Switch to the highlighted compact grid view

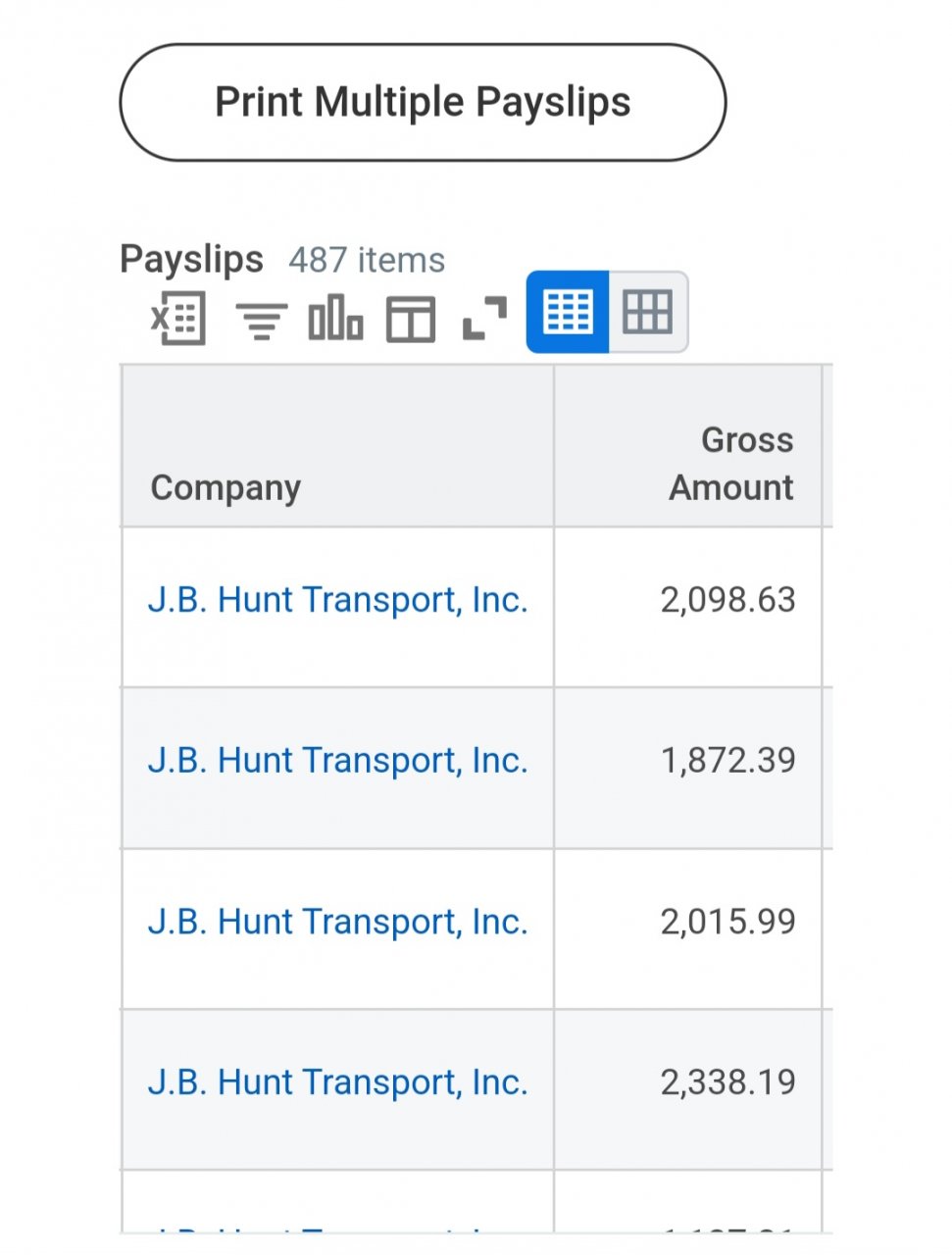(568, 312)
